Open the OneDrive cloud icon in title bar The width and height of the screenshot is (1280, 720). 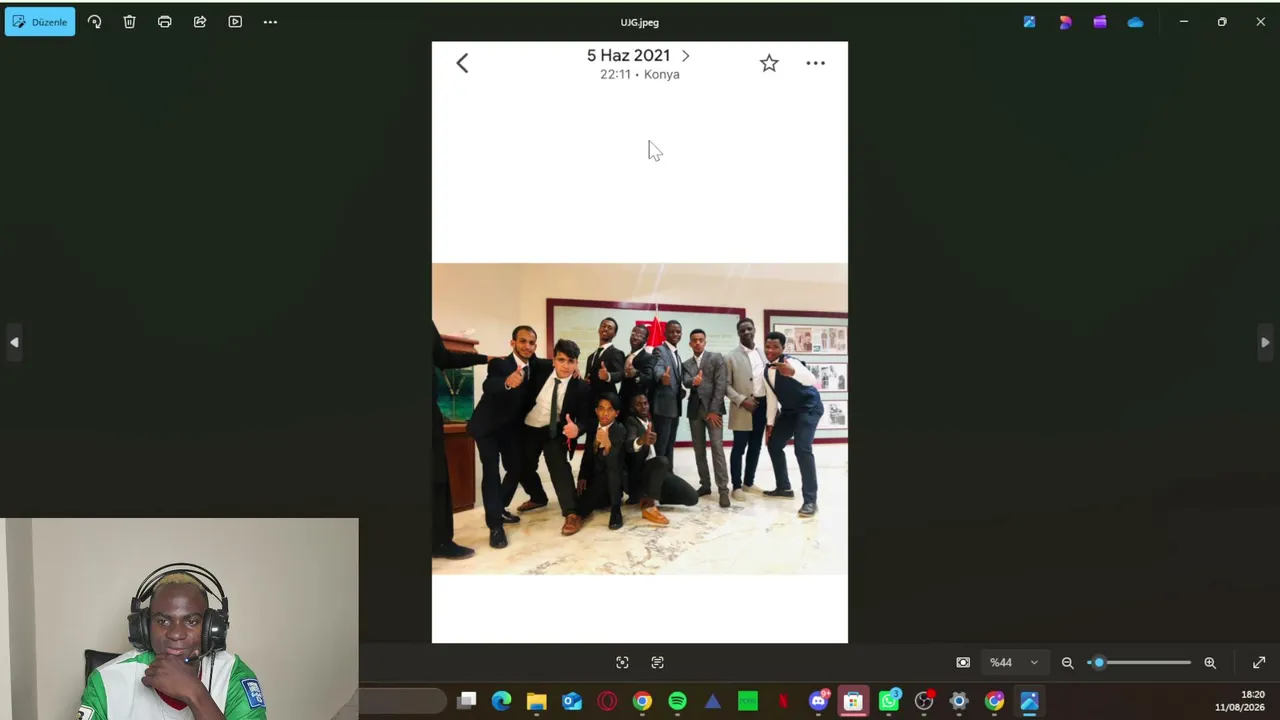(x=1135, y=22)
